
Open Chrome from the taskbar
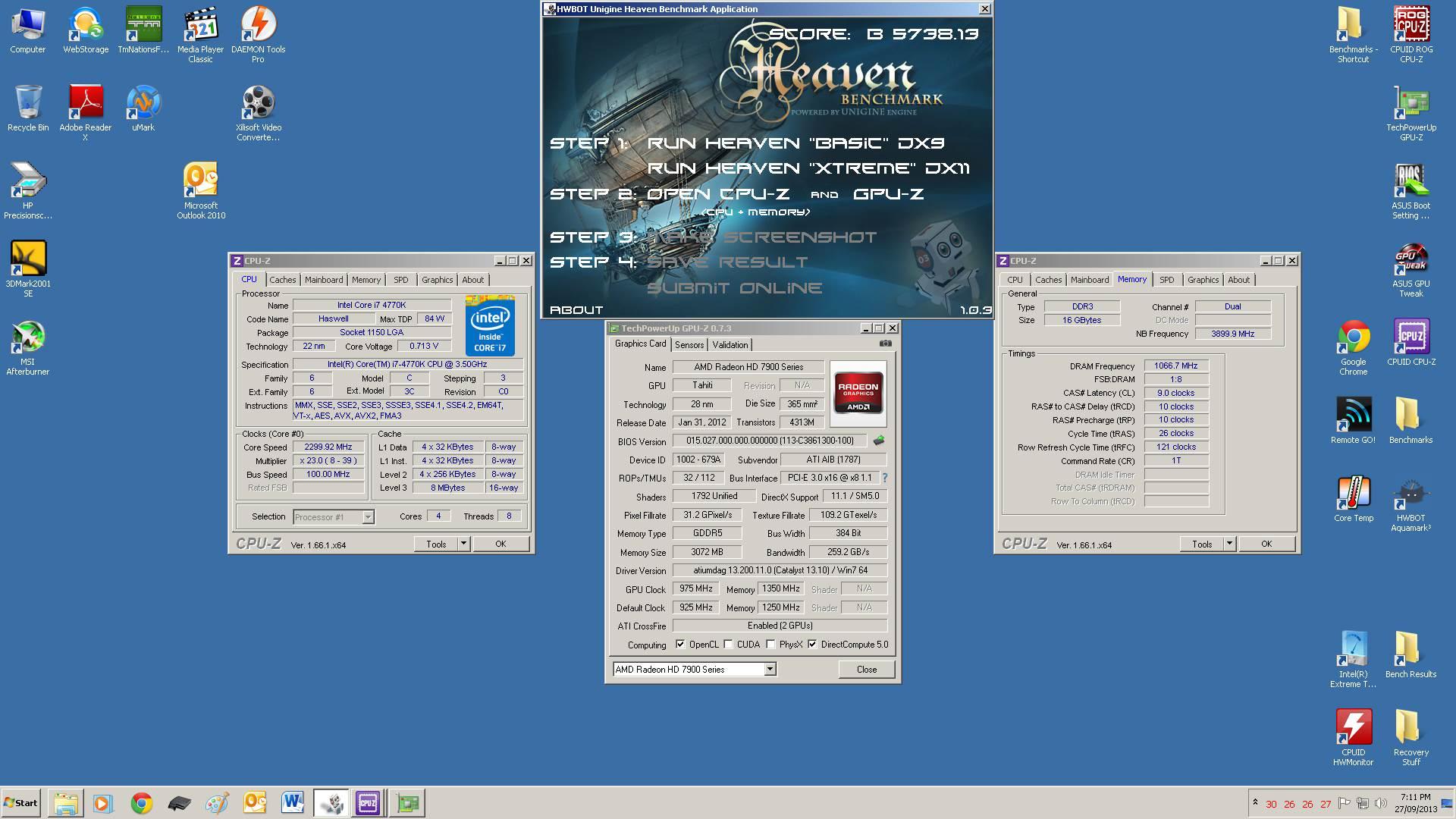click(141, 802)
